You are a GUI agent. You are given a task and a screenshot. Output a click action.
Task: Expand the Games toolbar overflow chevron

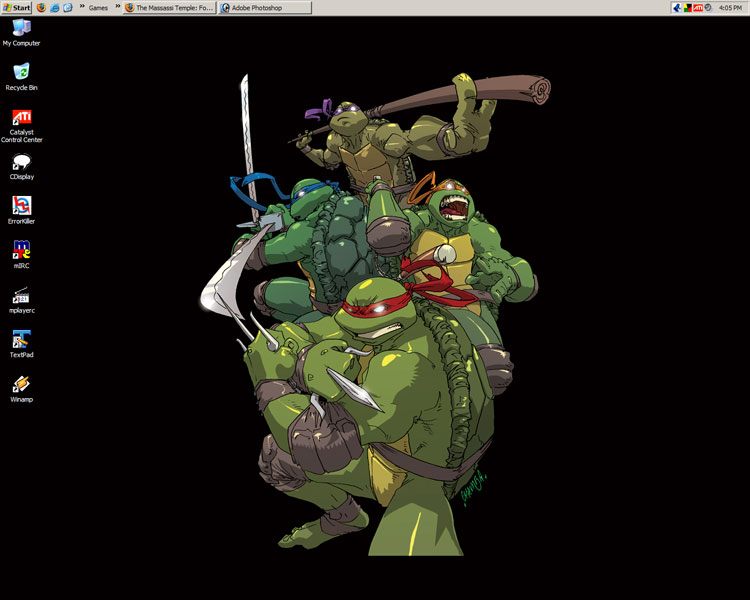[118, 6]
